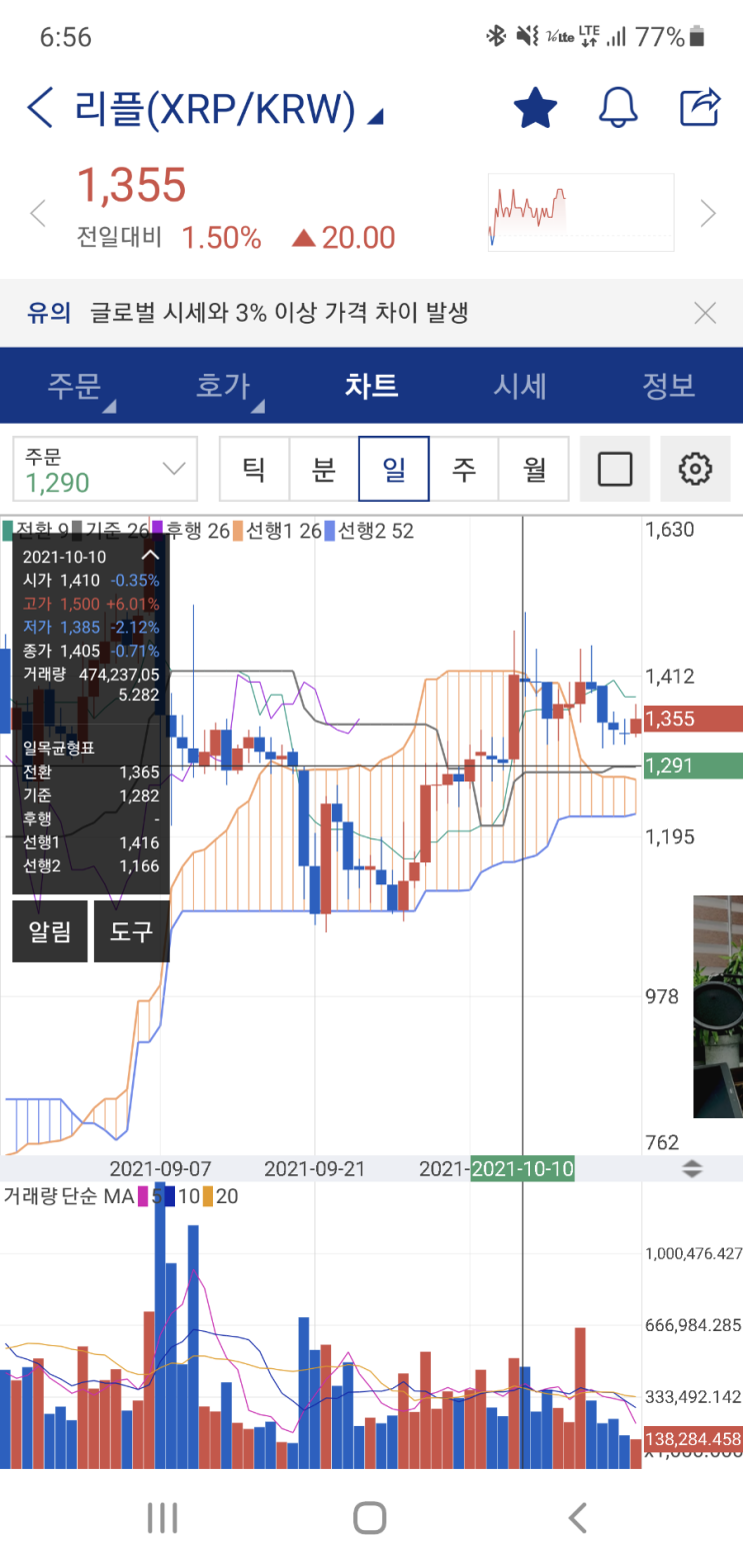The image size is (743, 1568).
Task: Click the 선행2 52 blue legend label
Action: (x=375, y=531)
